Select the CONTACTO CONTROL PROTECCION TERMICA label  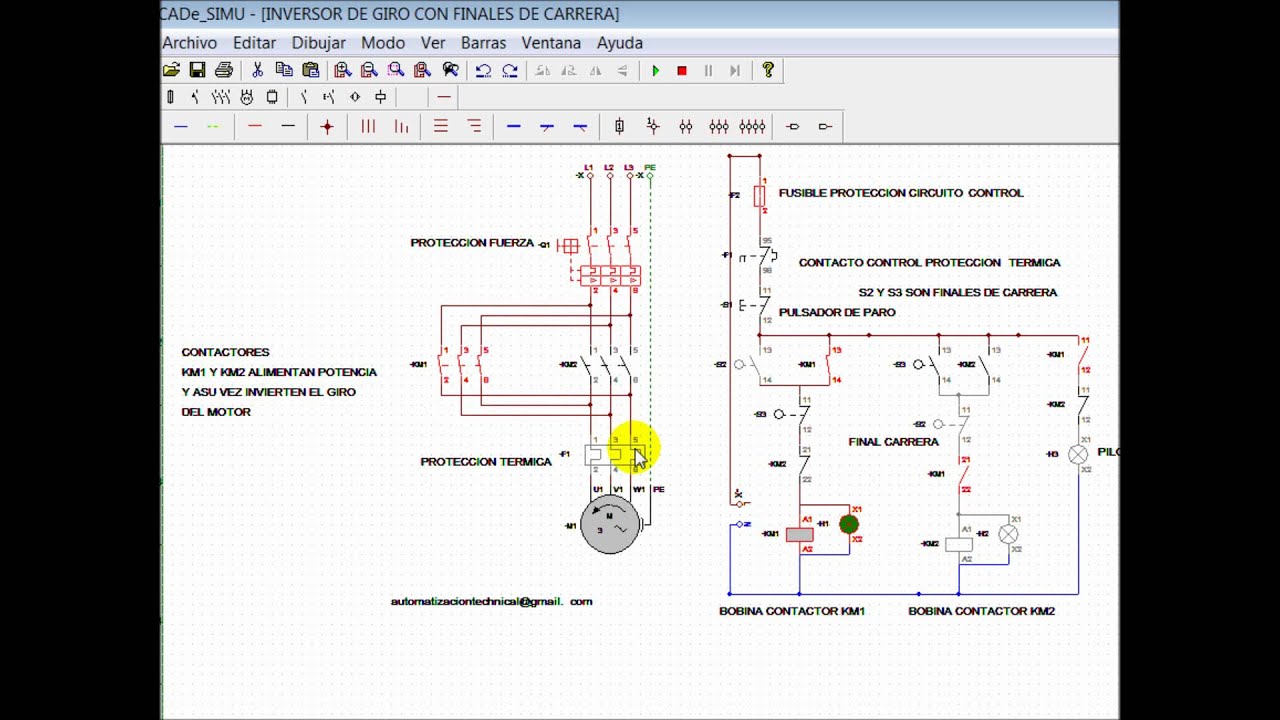point(930,263)
